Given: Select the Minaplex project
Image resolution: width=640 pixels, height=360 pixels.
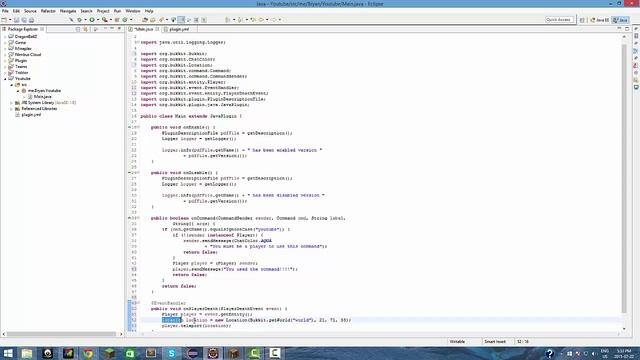Looking at the screenshot, I should click(x=23, y=49).
